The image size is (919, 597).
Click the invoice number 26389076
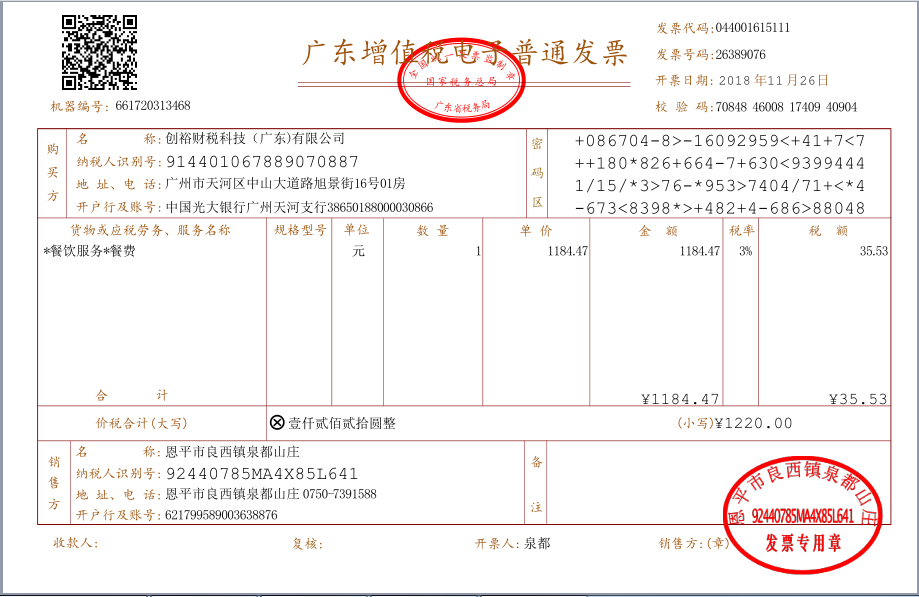pyautogui.click(x=740, y=54)
